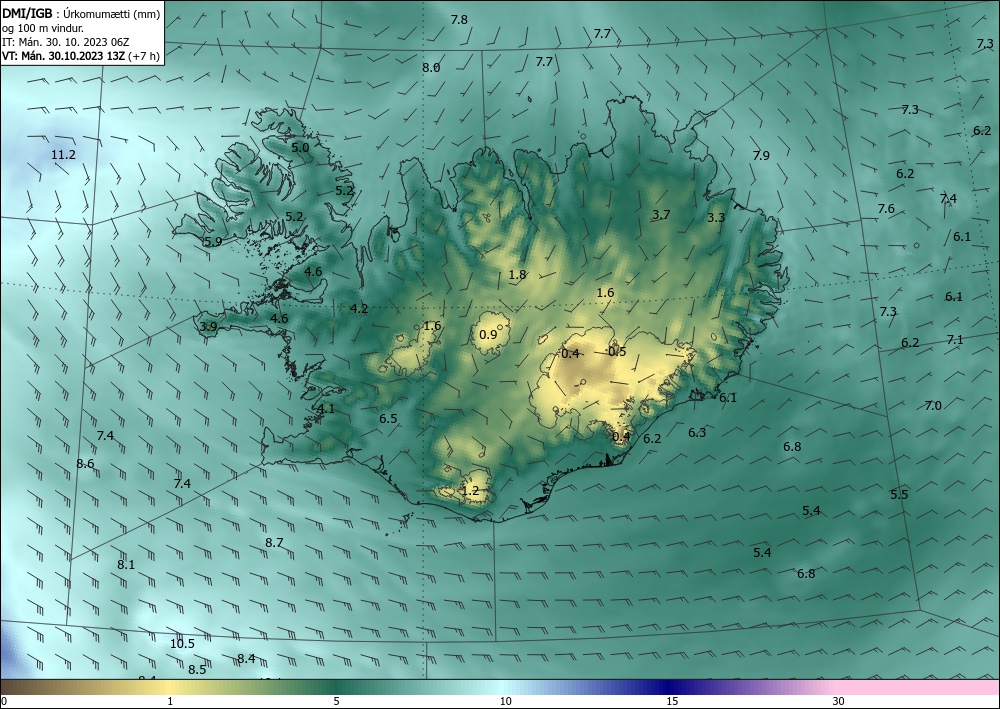Screen dimensions: 1000x709
Task: Click the 4.2 value label
Action: point(359,309)
